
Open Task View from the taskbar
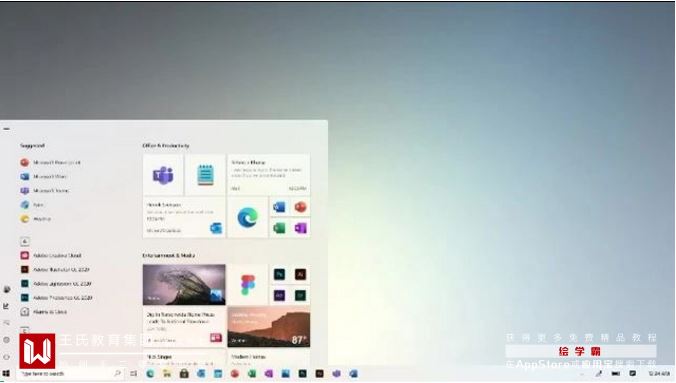click(134, 374)
